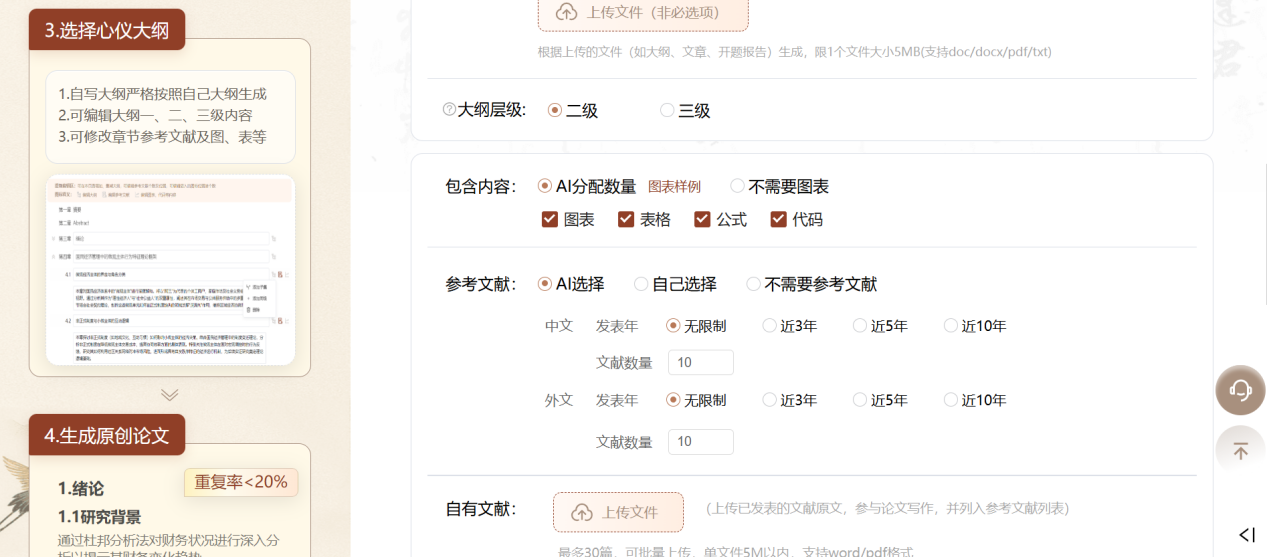The image size is (1267, 557).
Task: Click the 上传文件 button for 自有文献
Action: [618, 512]
